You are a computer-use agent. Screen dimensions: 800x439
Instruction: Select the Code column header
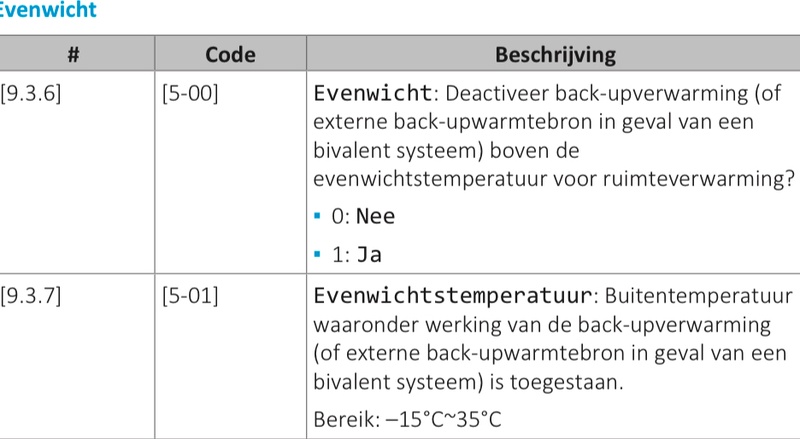[230, 53]
